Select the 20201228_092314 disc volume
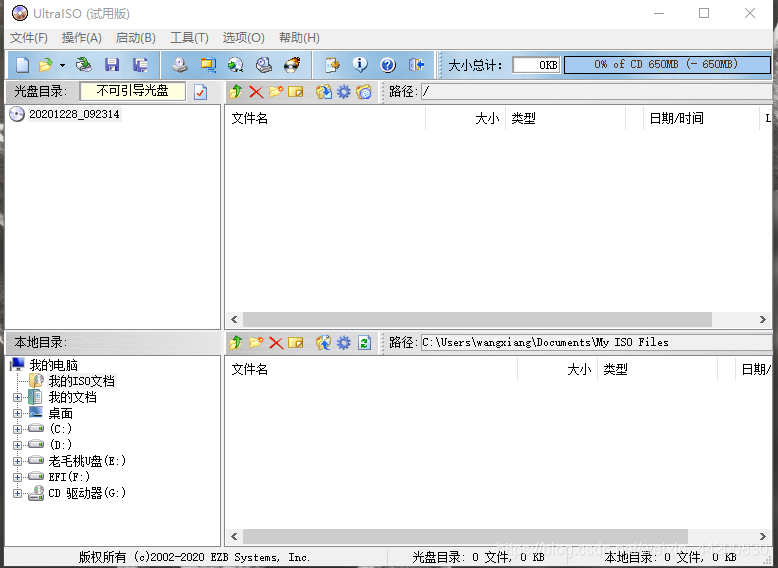 point(74,114)
